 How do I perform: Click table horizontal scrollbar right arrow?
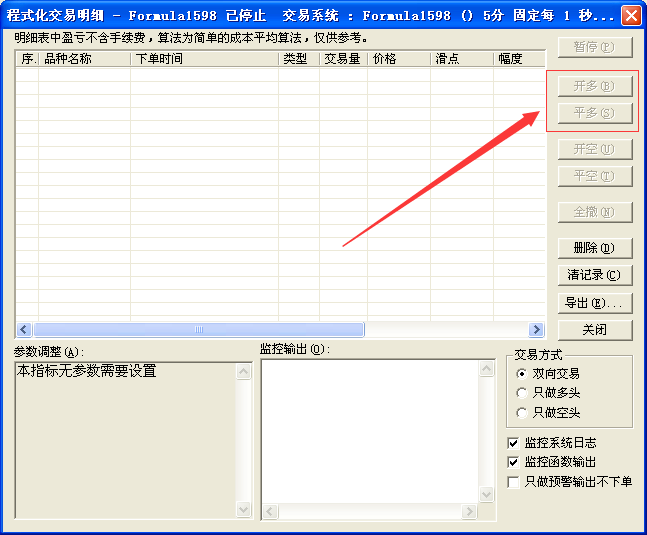point(536,330)
